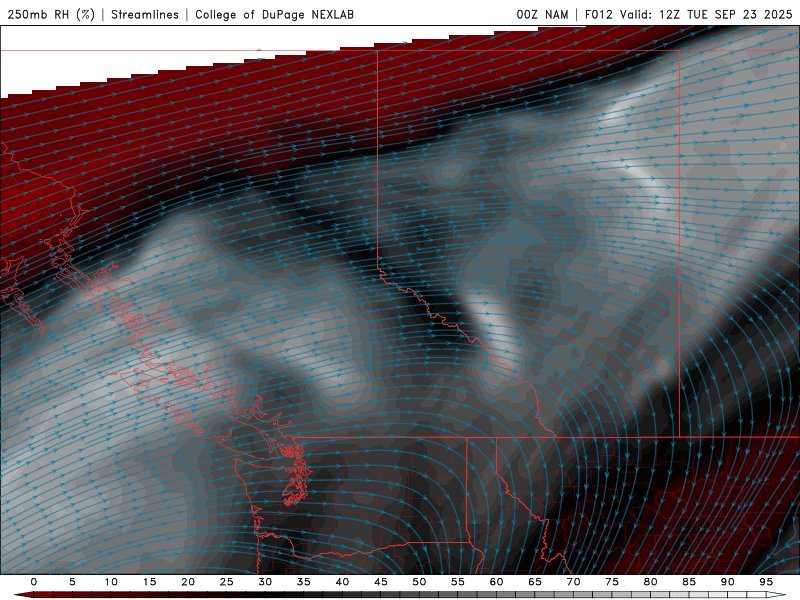
Task: Click the "0" color bar label
Action: point(34,582)
